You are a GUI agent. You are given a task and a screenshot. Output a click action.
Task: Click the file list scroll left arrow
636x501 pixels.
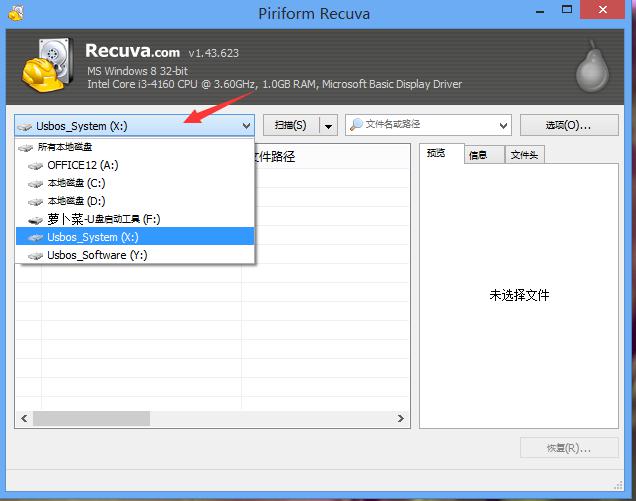pos(24,418)
